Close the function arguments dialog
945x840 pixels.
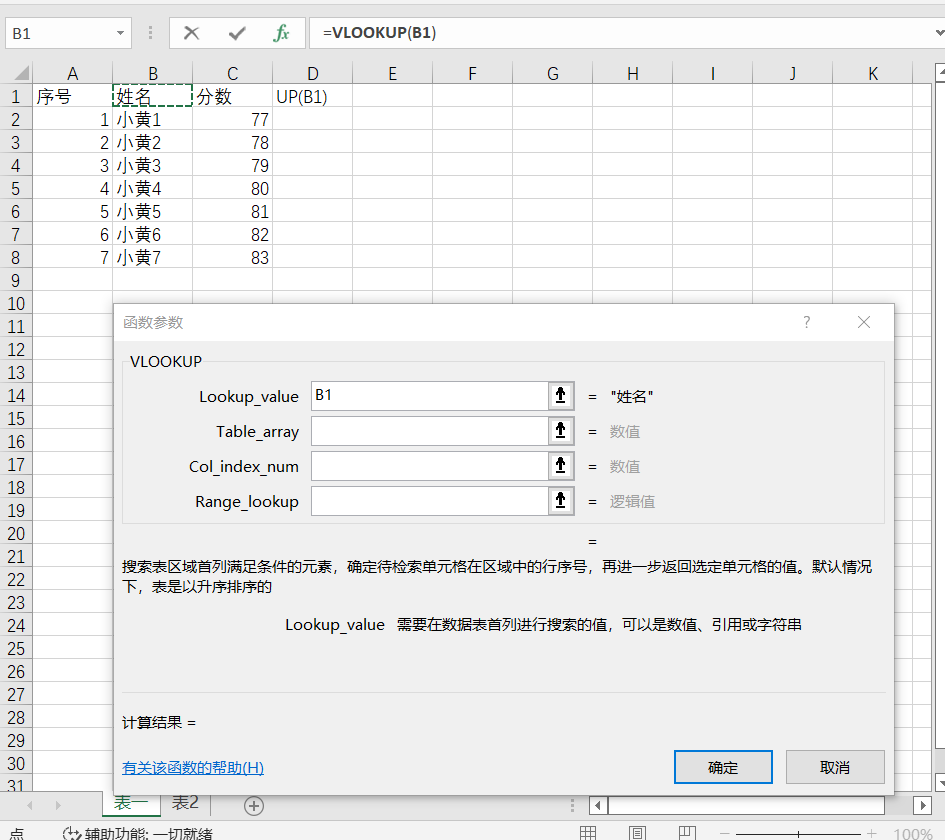864,322
